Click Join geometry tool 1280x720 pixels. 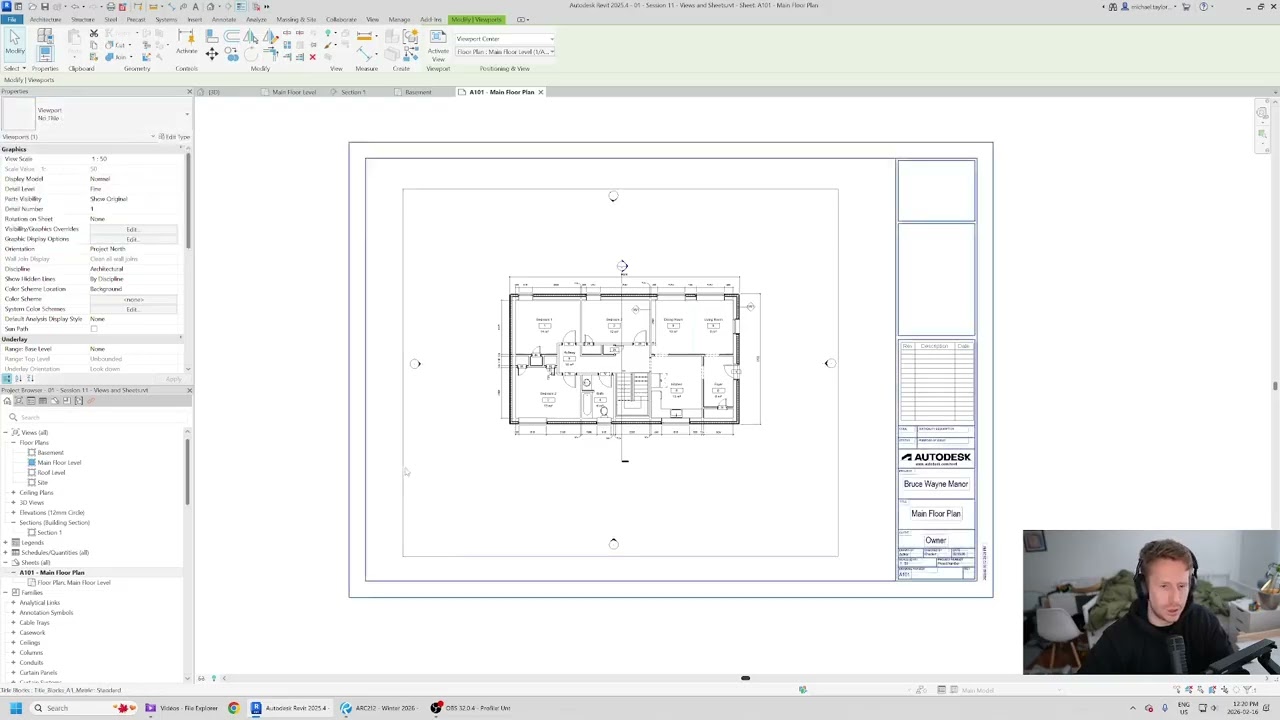(121, 57)
